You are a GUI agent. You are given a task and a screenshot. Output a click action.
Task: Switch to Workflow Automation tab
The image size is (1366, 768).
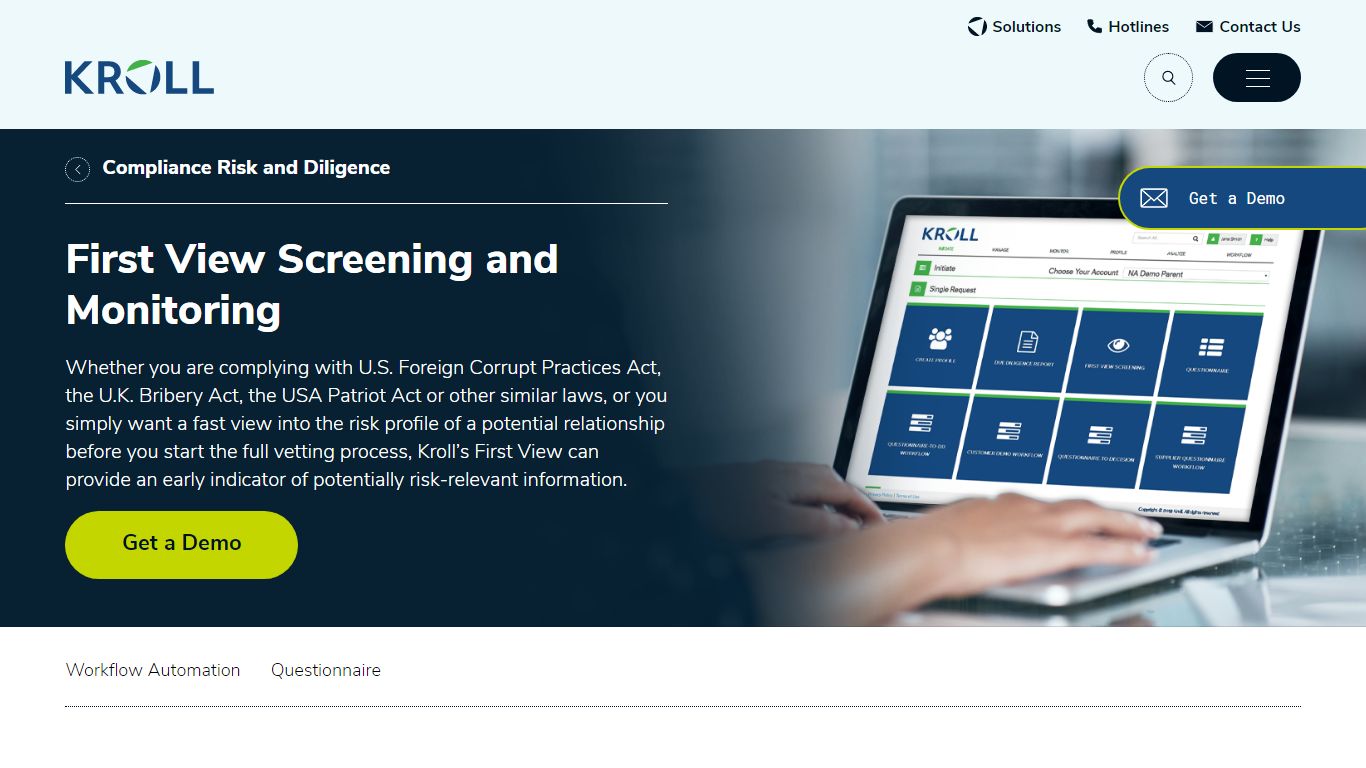pos(153,670)
